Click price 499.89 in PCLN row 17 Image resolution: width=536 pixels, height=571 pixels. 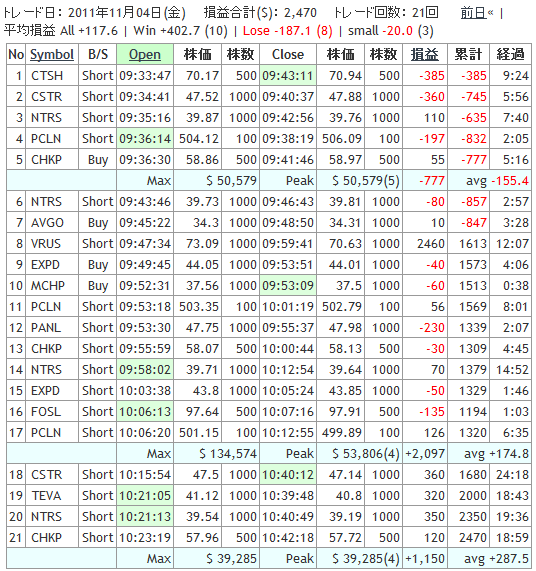342,433
